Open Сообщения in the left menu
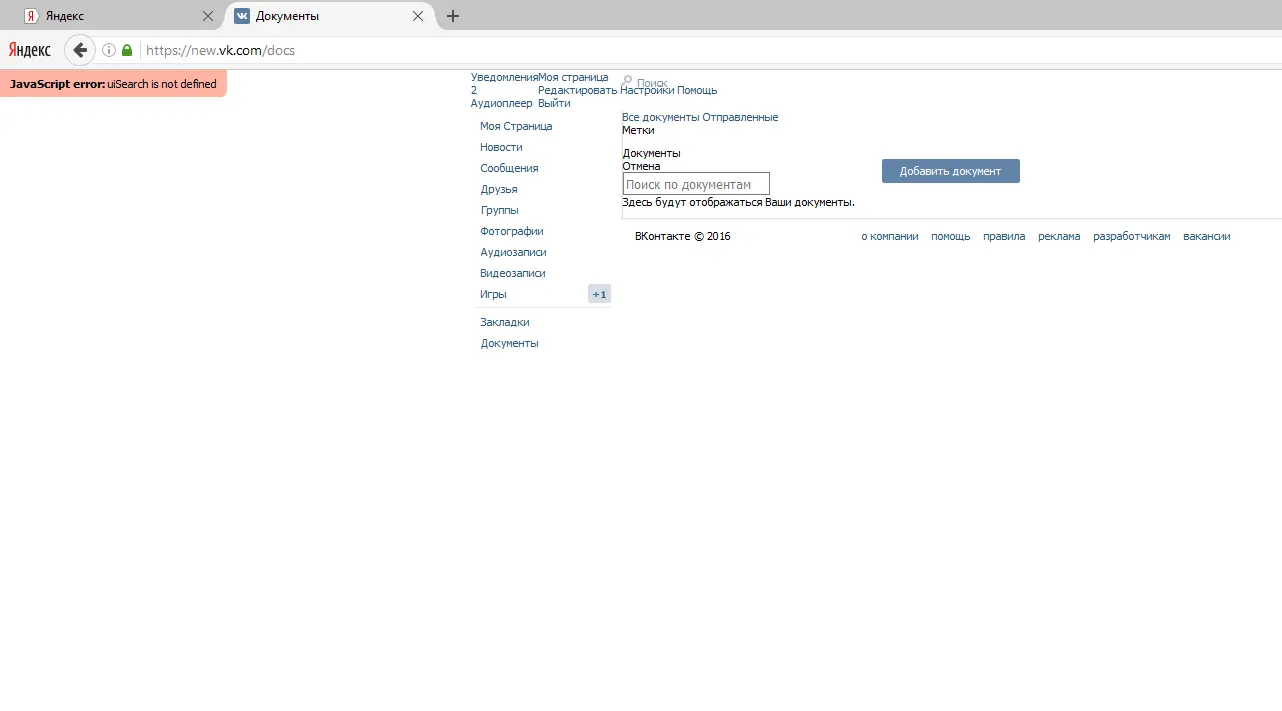The width and height of the screenshot is (1282, 711). point(509,168)
